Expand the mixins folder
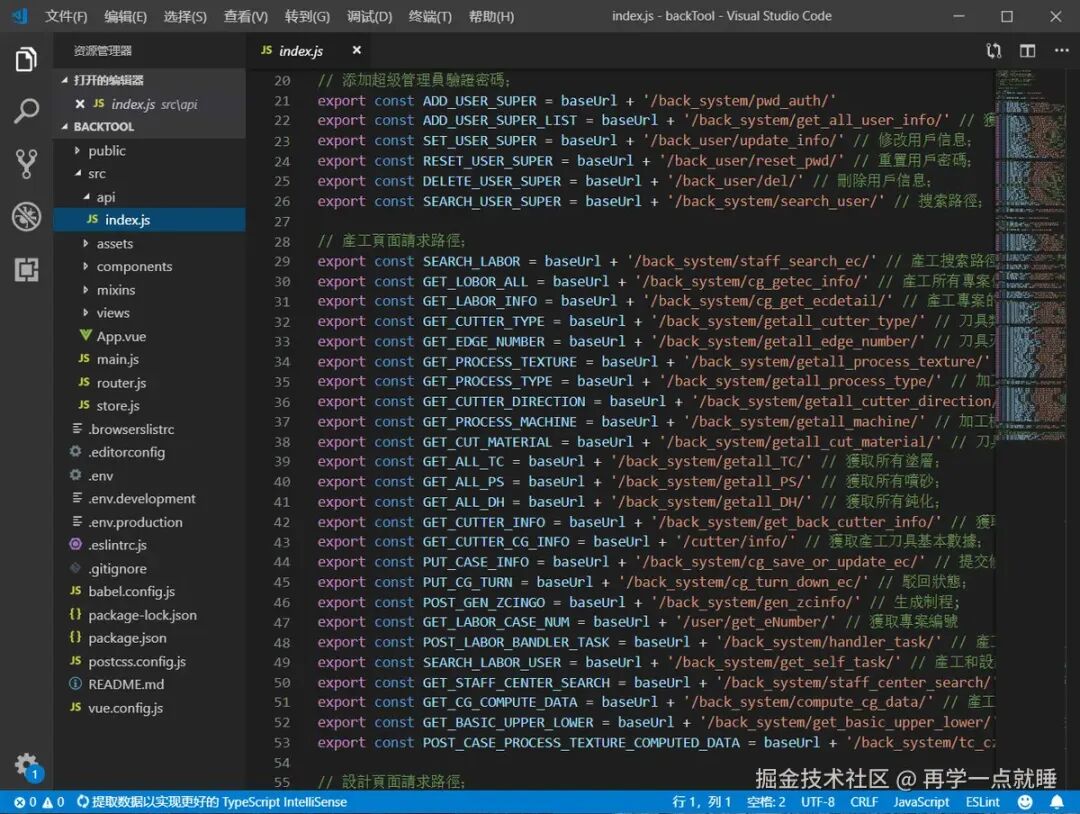This screenshot has width=1080, height=814. pyautogui.click(x=85, y=290)
